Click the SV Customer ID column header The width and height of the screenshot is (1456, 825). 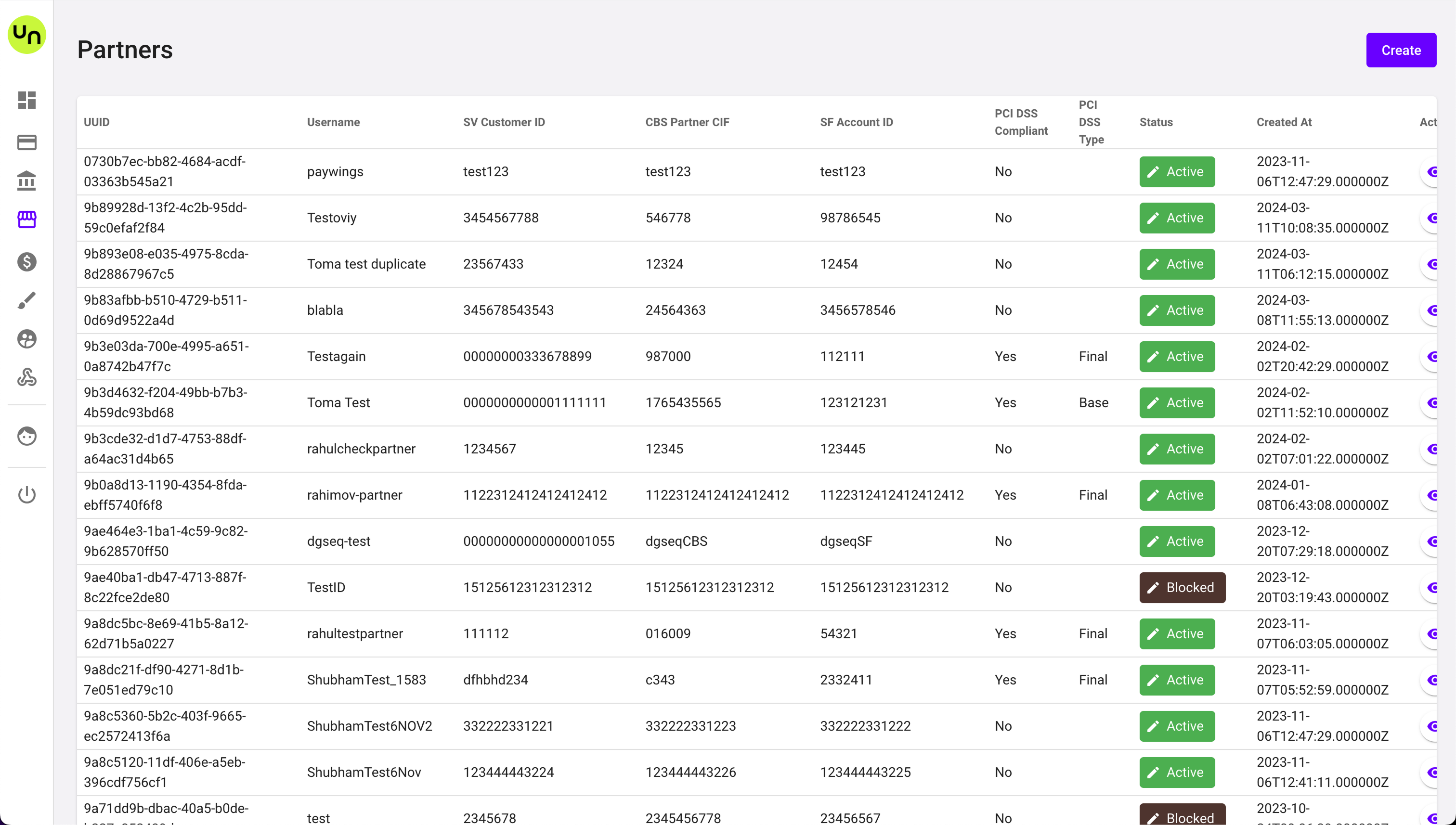click(x=504, y=122)
